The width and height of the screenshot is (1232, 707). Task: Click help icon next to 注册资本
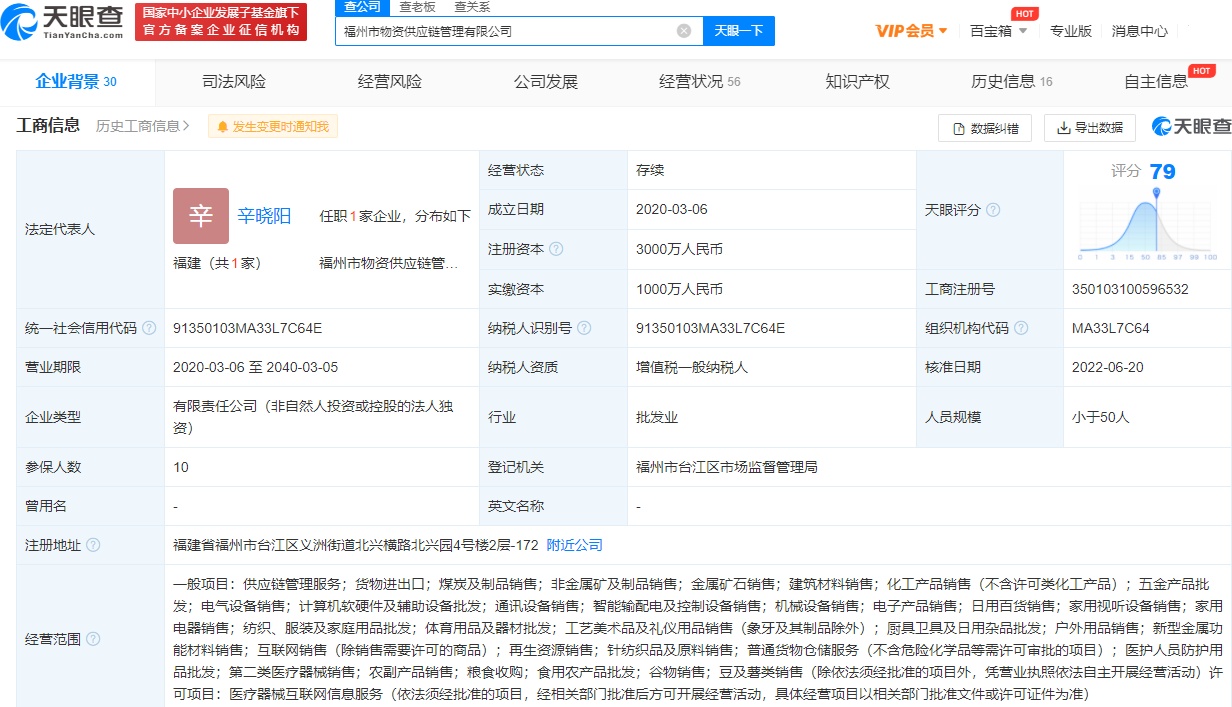pos(556,249)
